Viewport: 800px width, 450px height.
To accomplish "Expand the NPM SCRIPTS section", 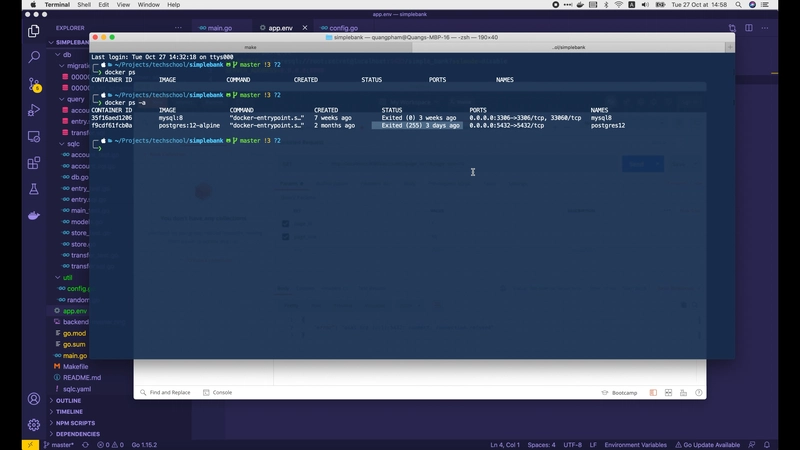I will [x=75, y=423].
